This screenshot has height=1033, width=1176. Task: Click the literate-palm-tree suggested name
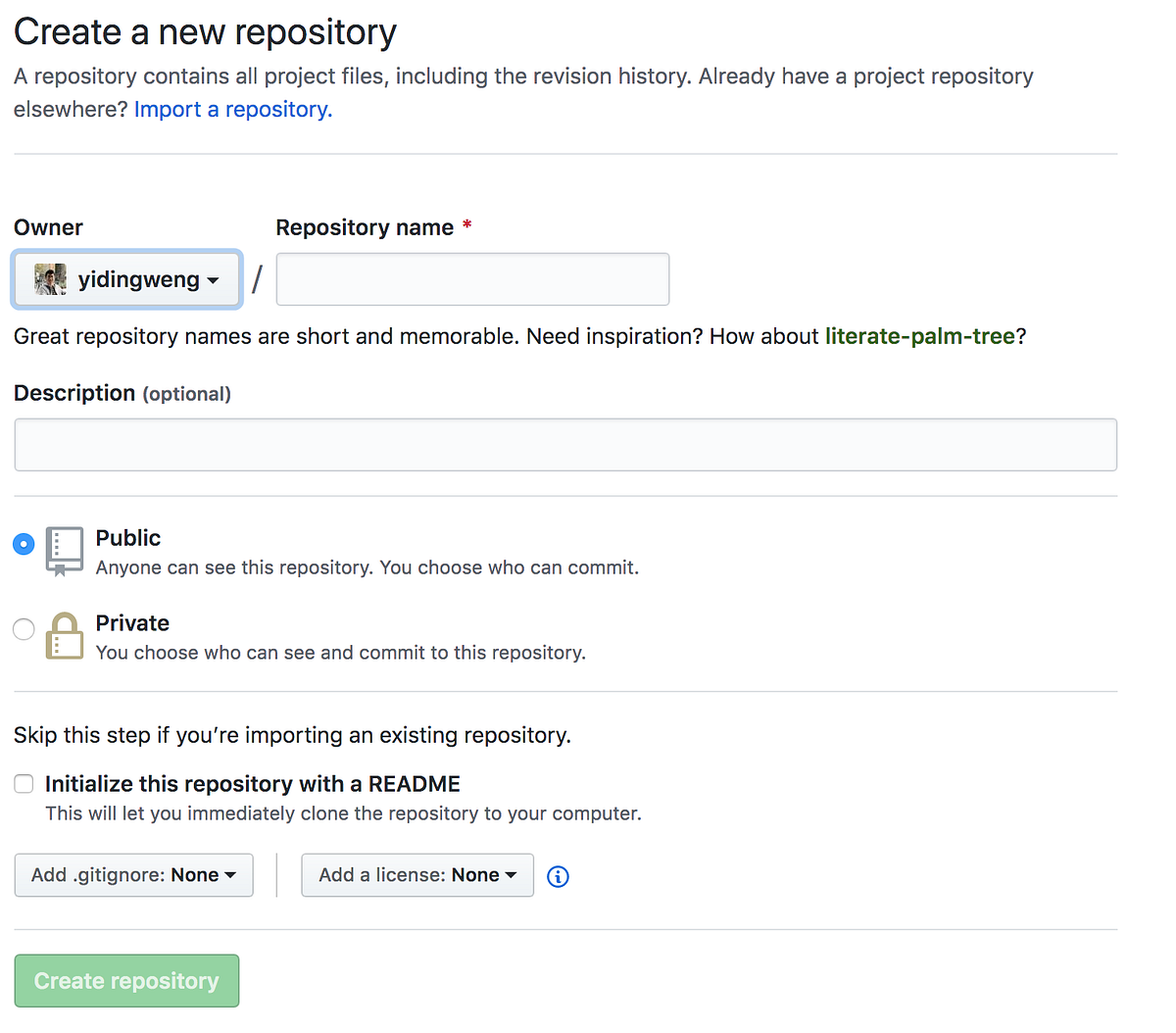click(919, 336)
